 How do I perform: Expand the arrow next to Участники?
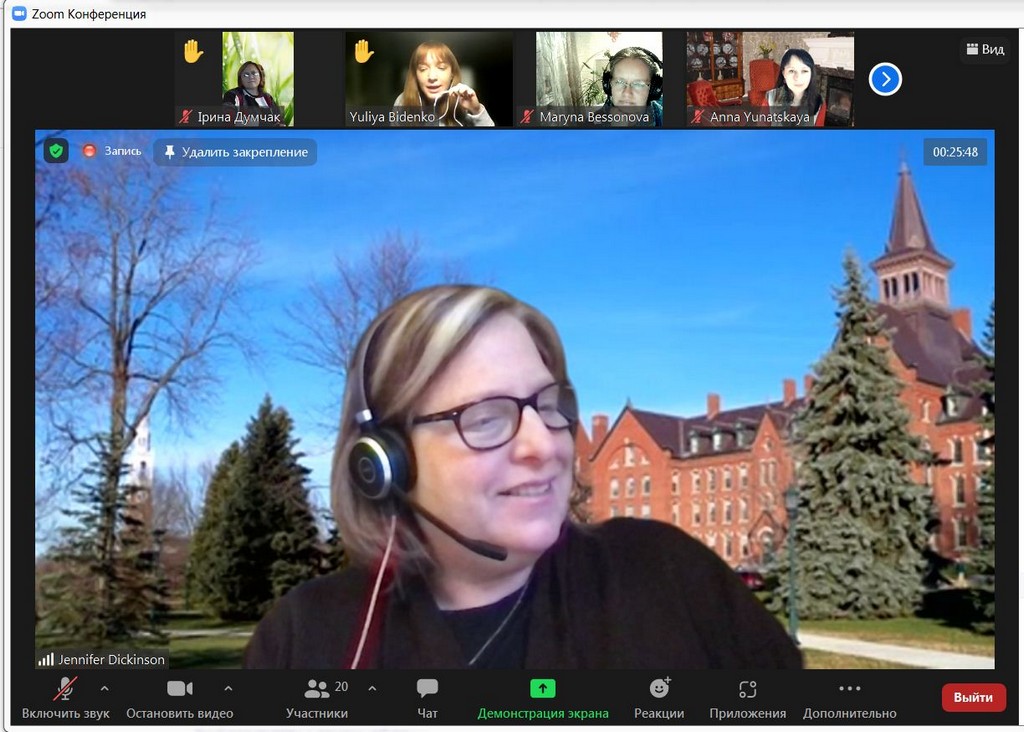click(x=372, y=688)
